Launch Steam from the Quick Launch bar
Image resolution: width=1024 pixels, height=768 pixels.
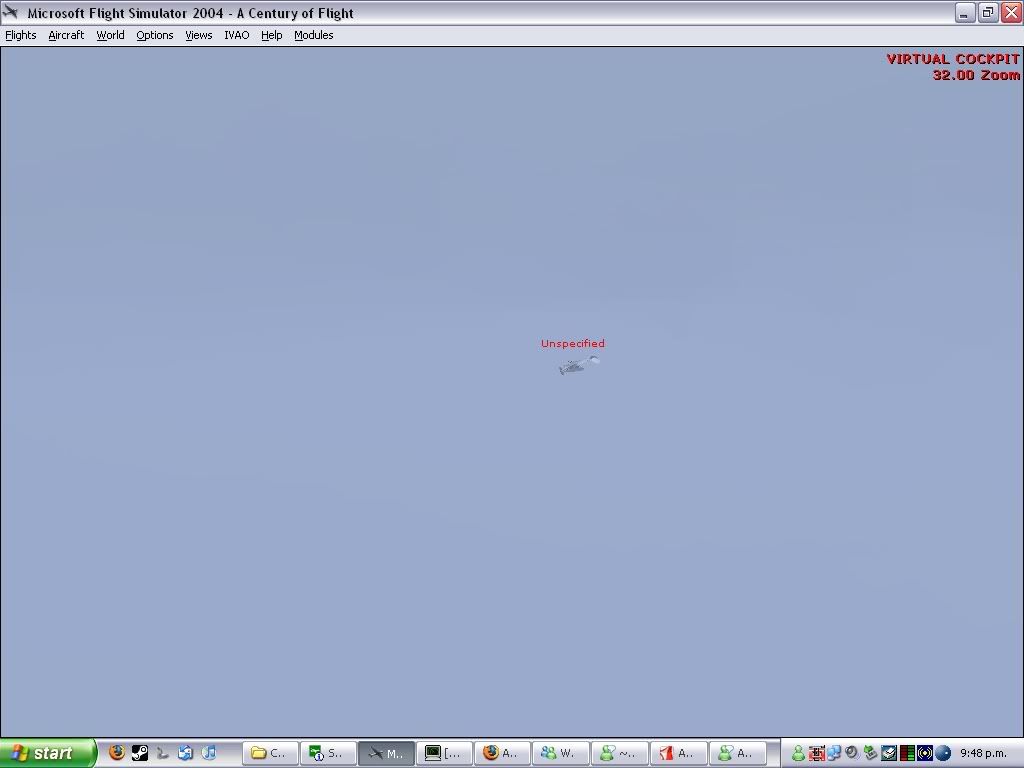click(140, 753)
